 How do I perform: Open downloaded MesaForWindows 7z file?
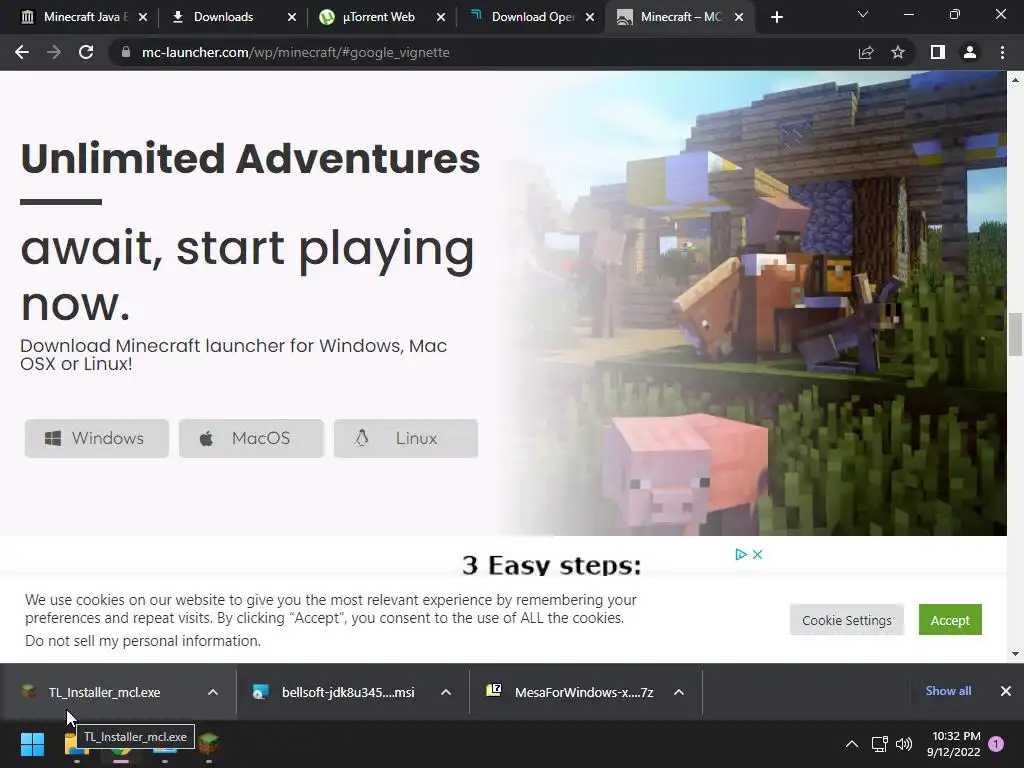pos(583,692)
